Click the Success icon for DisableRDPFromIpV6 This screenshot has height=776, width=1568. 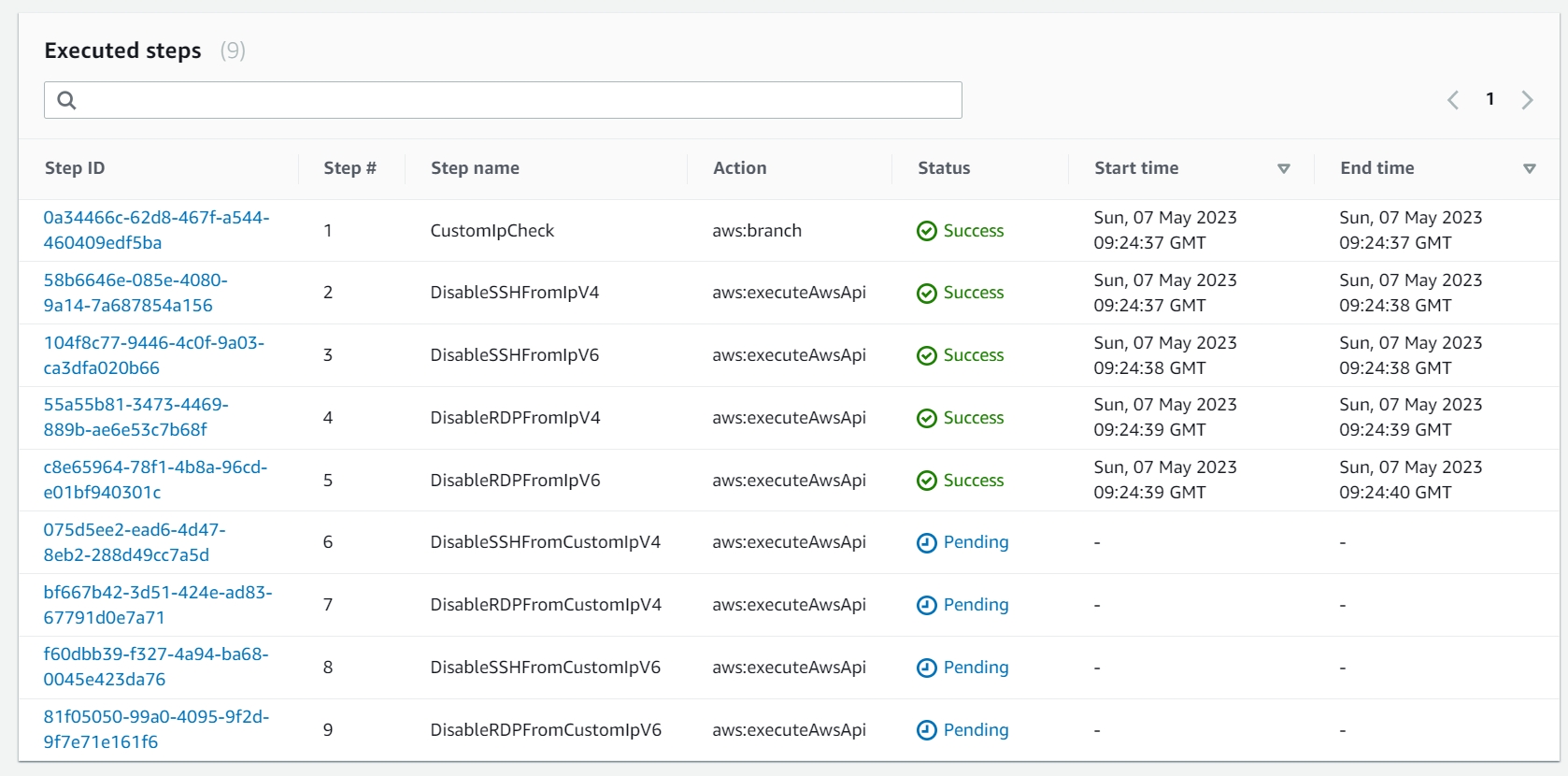[926, 481]
